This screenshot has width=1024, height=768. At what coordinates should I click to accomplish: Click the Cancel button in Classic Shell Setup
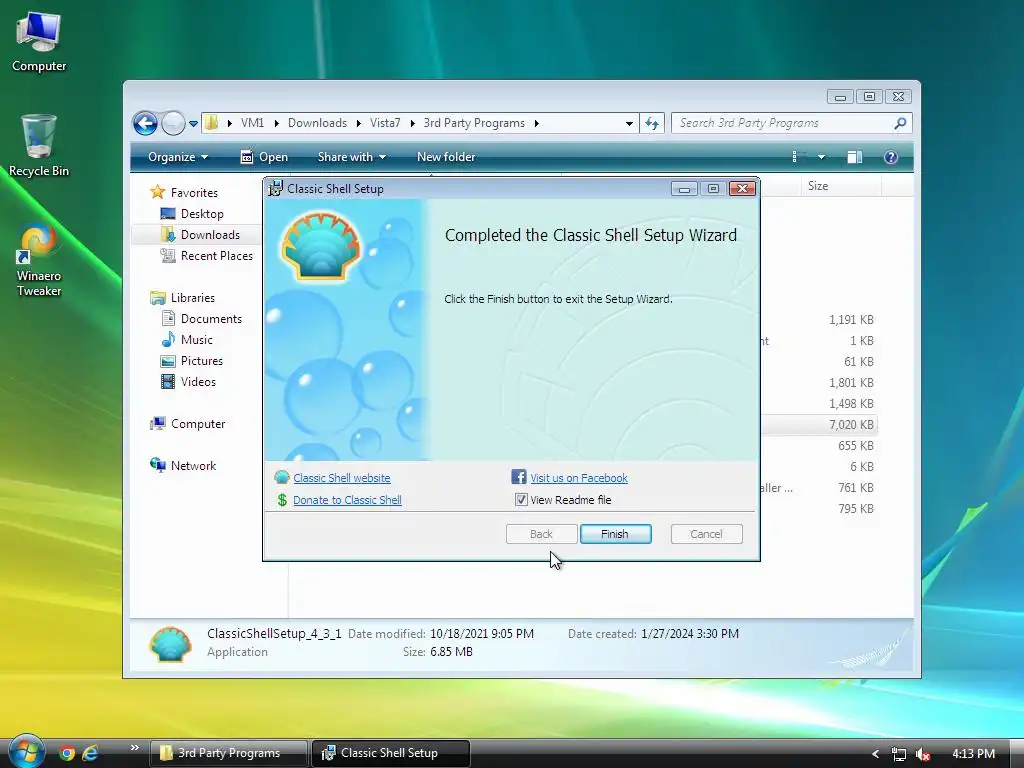tap(706, 534)
